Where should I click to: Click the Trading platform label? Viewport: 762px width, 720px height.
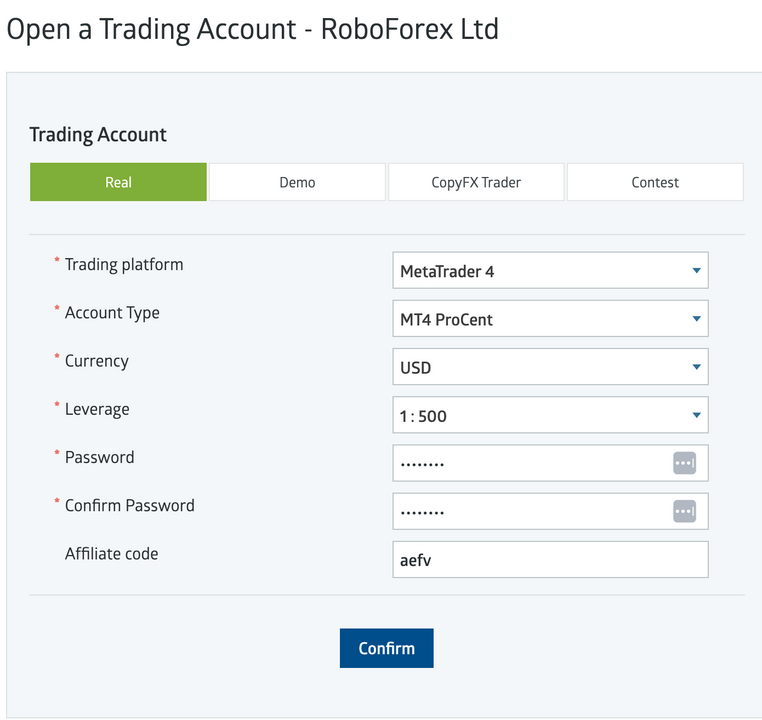tap(124, 265)
